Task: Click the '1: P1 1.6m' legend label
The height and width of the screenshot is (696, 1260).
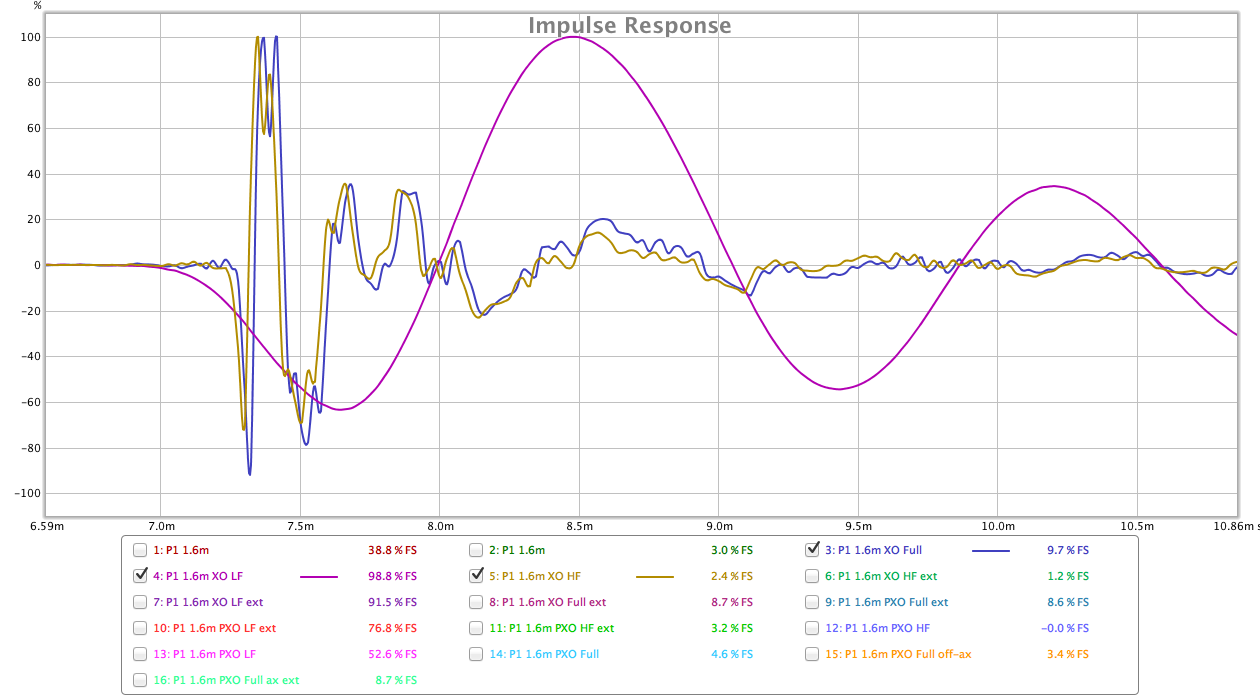Action: coord(181,550)
